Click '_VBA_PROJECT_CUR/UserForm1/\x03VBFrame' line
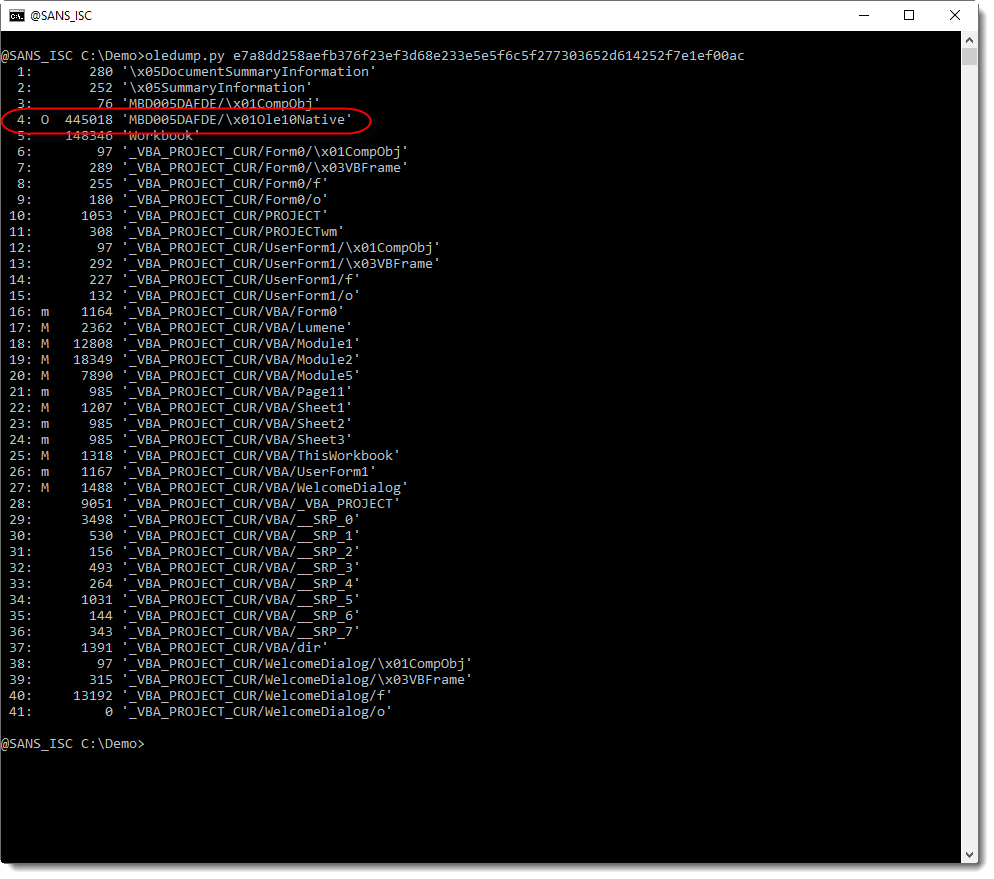The image size is (994, 879). (x=225, y=264)
